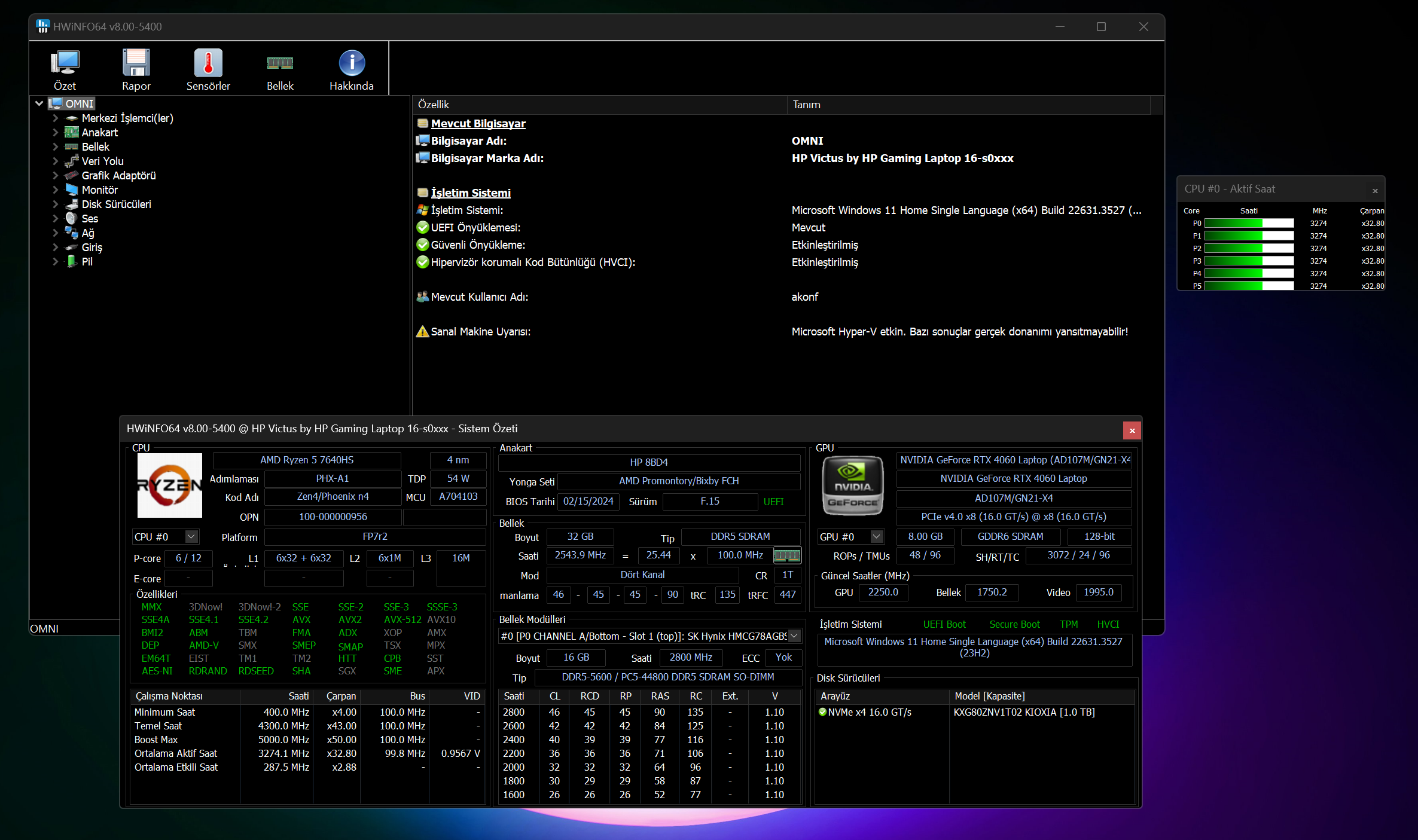Select Monitör in the tree
Screen dimensions: 1418x840
[x=99, y=190]
